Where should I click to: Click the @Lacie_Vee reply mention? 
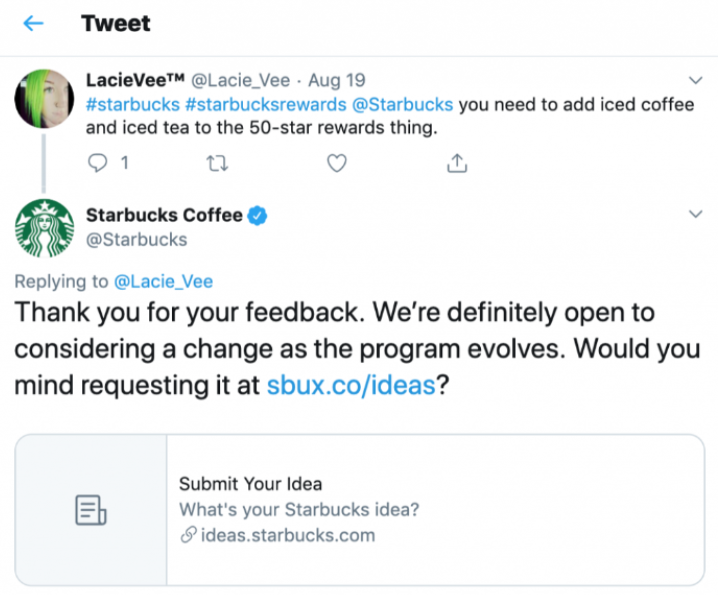(163, 281)
